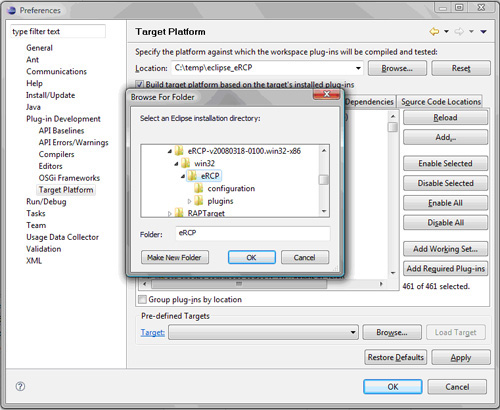This screenshot has height=410, width=500.
Task: Close the Browse For Folder dialog
Action: click(x=327, y=94)
